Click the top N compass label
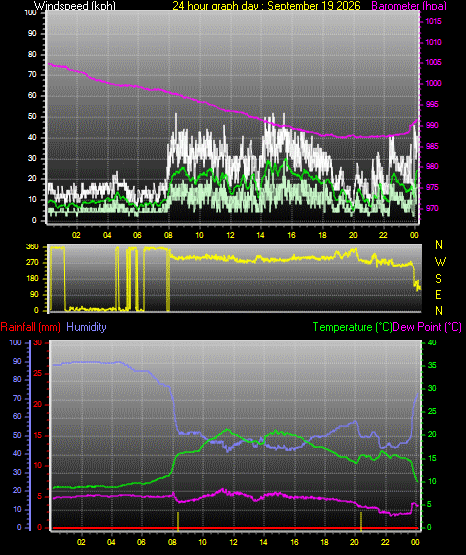The width and height of the screenshot is (466, 555). tap(439, 245)
